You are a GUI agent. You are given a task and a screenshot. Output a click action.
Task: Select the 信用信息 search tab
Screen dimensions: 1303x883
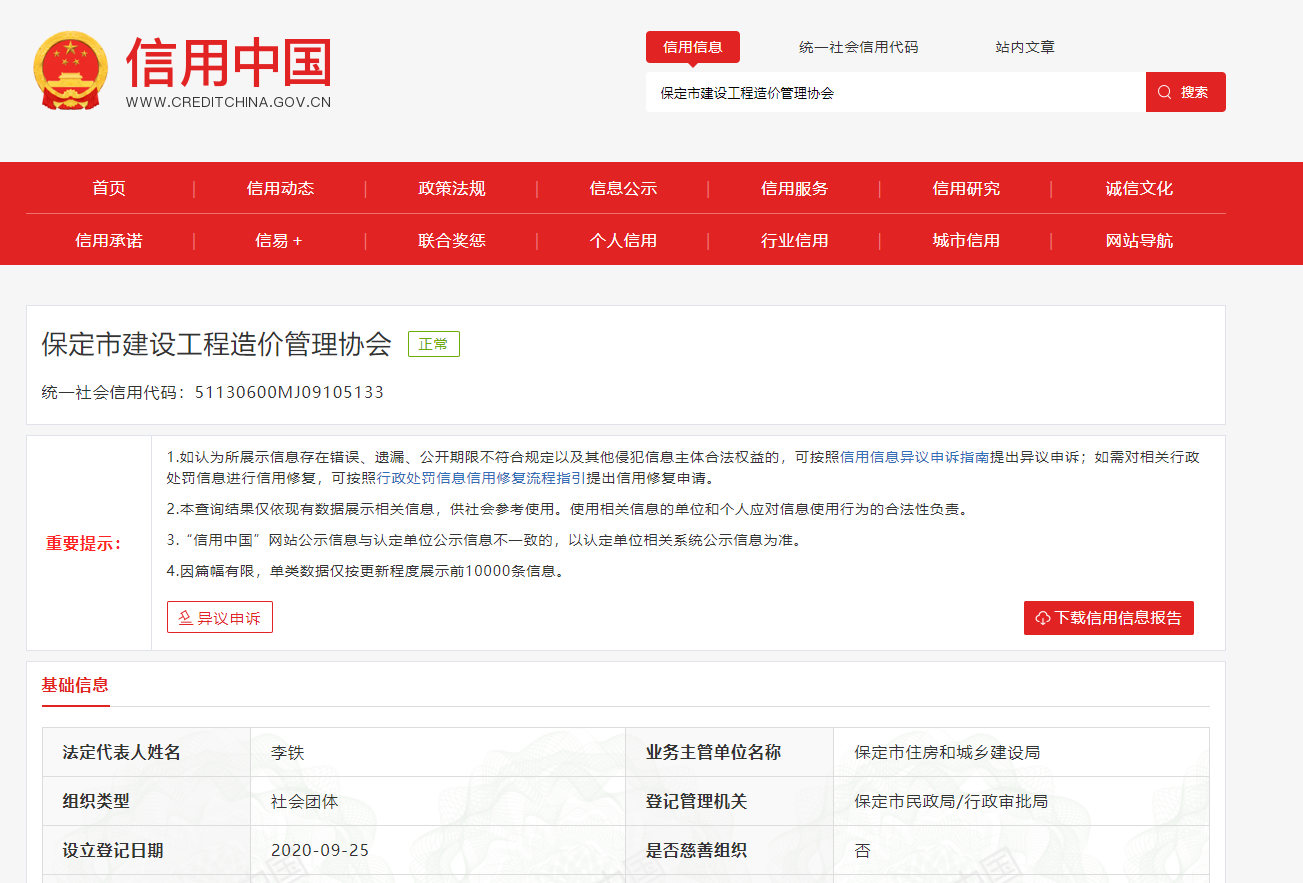693,47
